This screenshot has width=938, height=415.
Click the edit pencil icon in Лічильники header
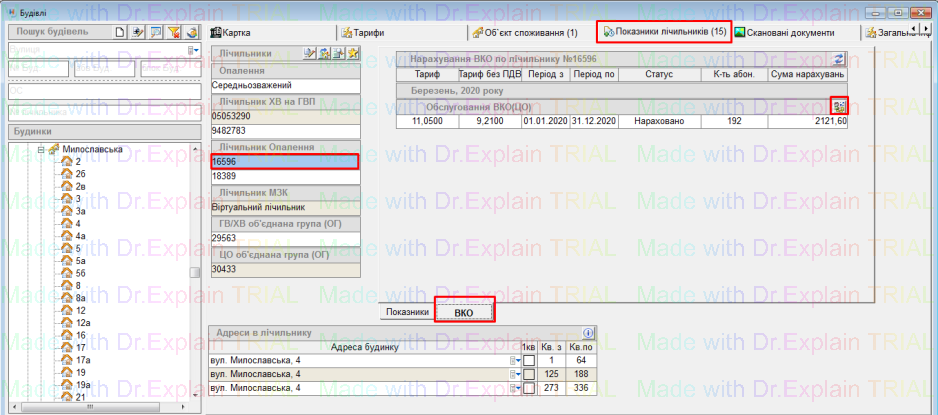click(310, 53)
